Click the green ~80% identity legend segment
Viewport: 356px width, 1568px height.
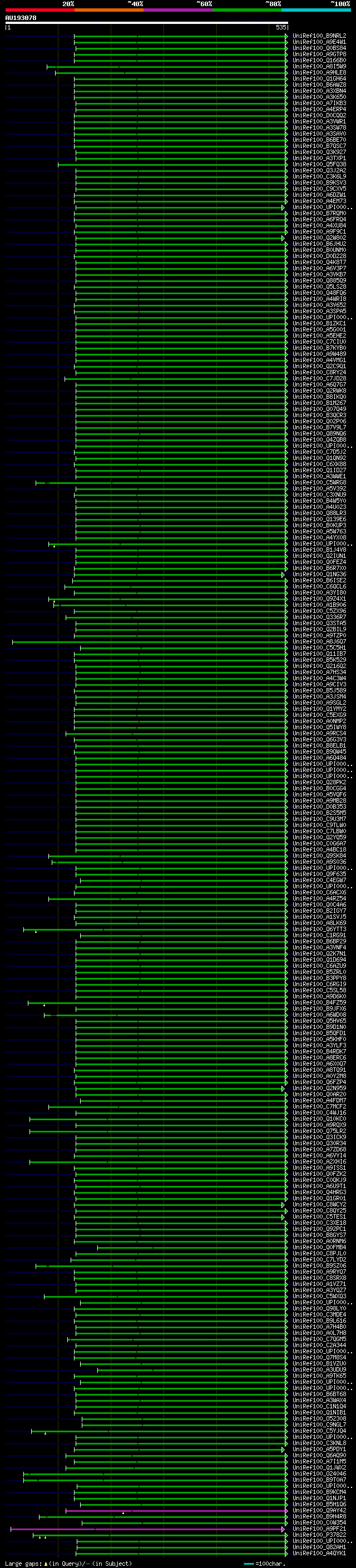(x=247, y=11)
